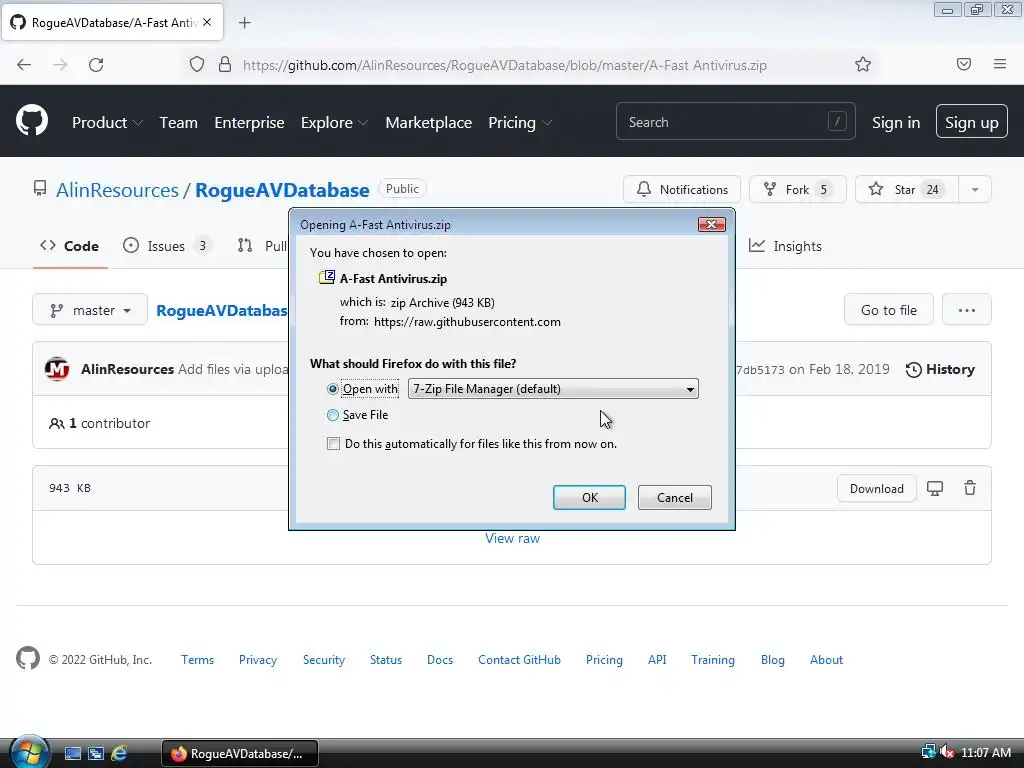The image size is (1024, 768).
Task: Expand the Pricing header menu
Action: click(x=520, y=122)
